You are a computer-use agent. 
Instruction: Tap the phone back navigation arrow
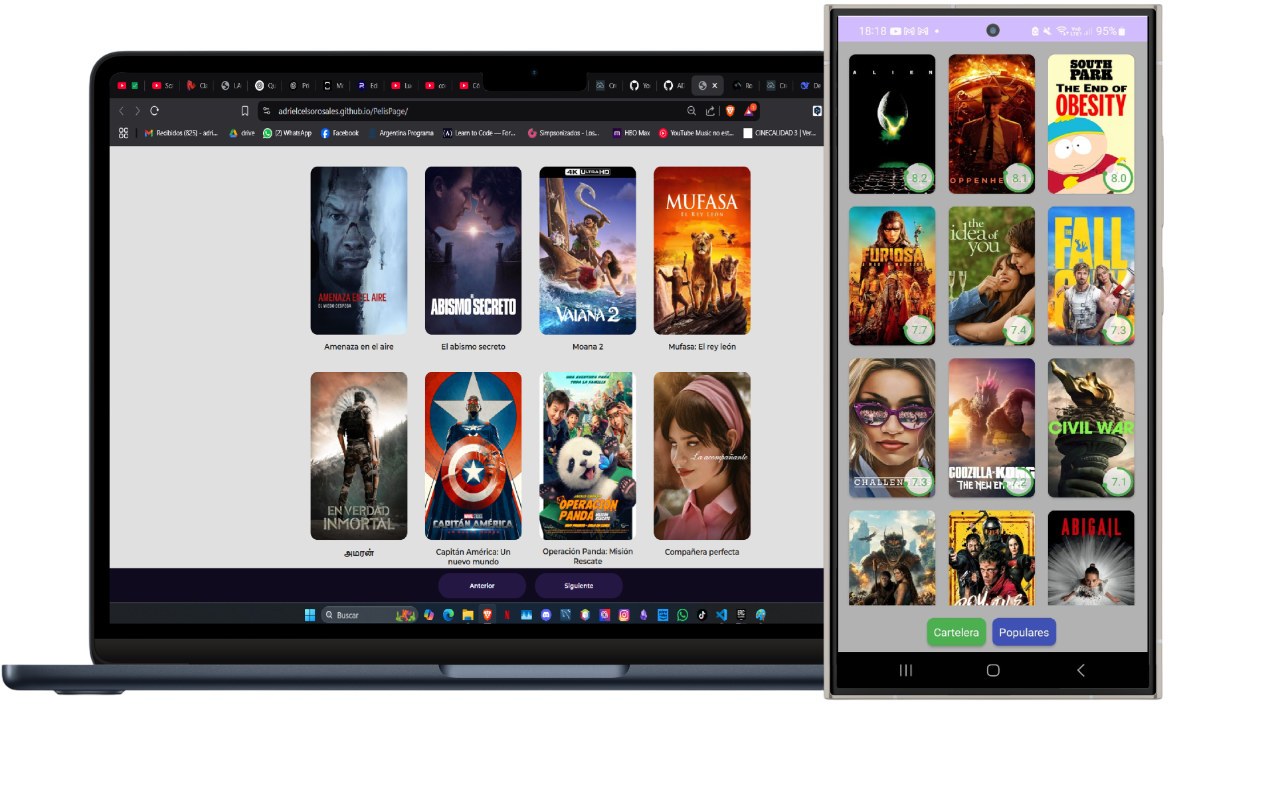point(1080,670)
